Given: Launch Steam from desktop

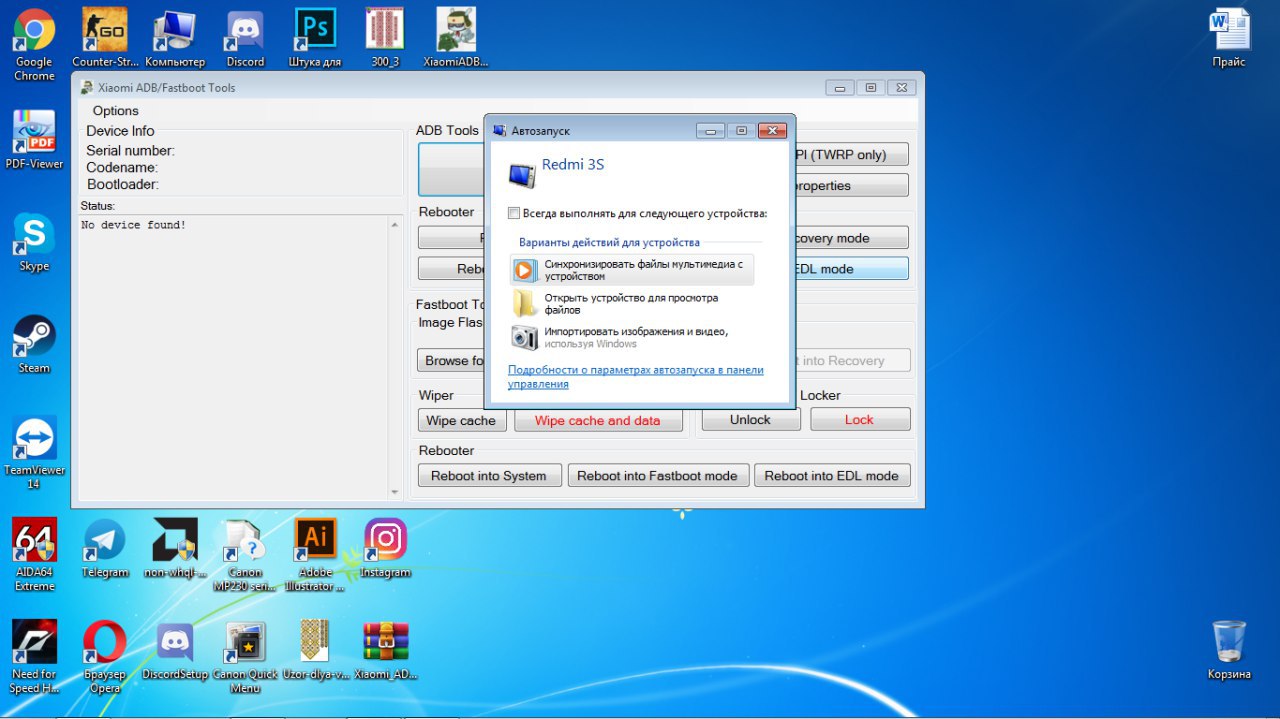Looking at the screenshot, I should point(34,344).
